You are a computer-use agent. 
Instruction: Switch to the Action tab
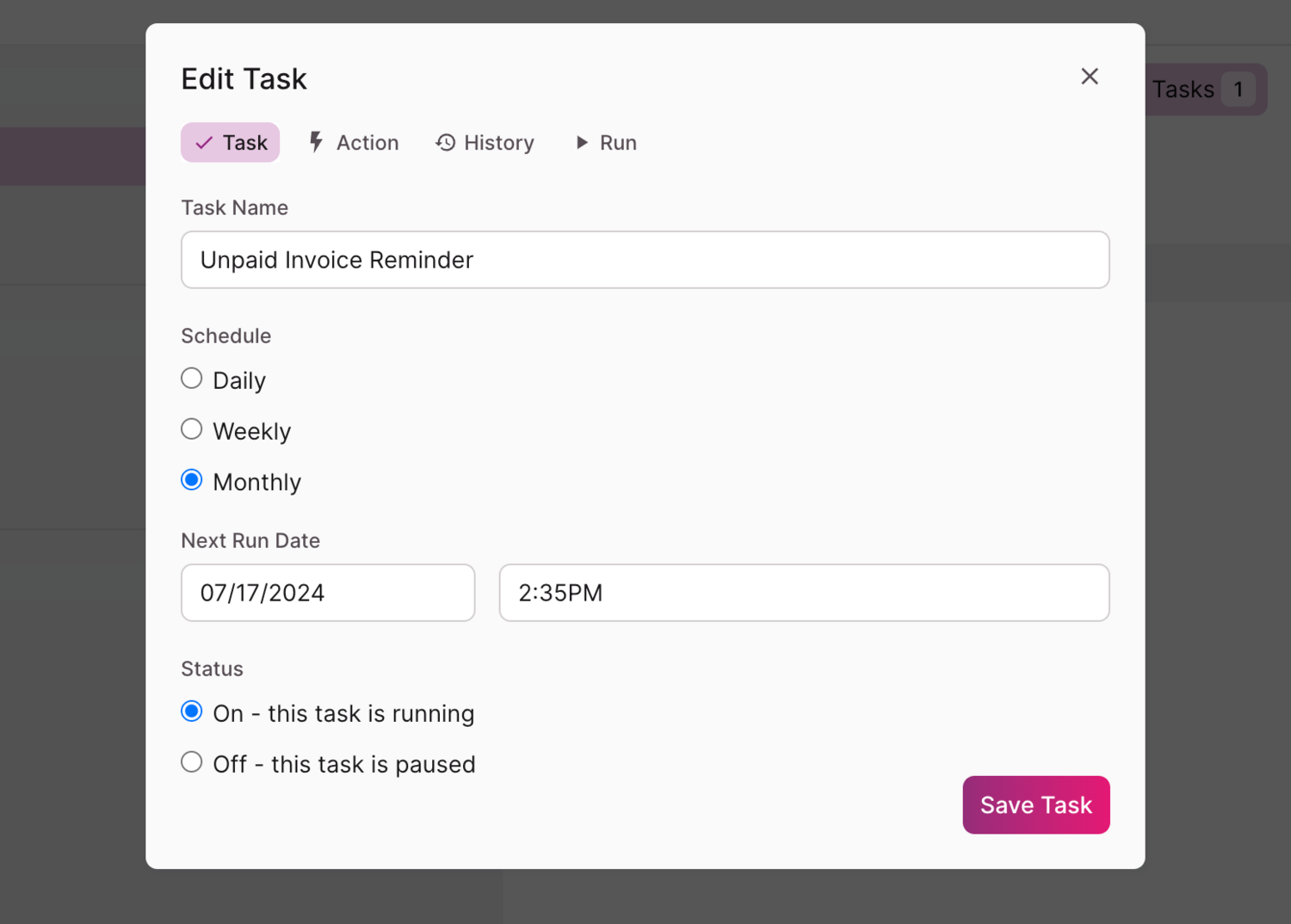point(354,143)
